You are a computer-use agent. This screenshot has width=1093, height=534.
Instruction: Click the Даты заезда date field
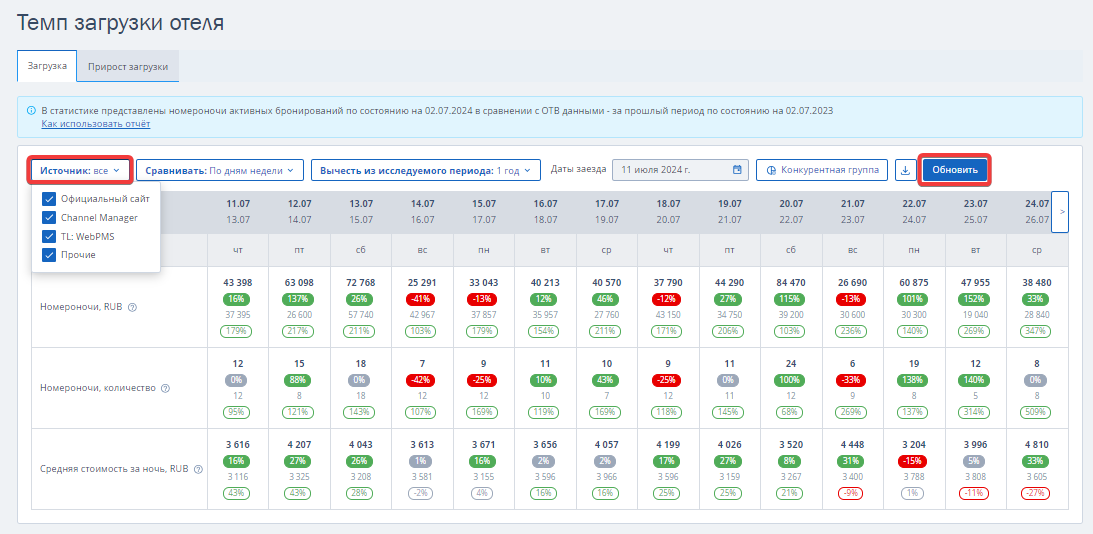click(x=680, y=170)
